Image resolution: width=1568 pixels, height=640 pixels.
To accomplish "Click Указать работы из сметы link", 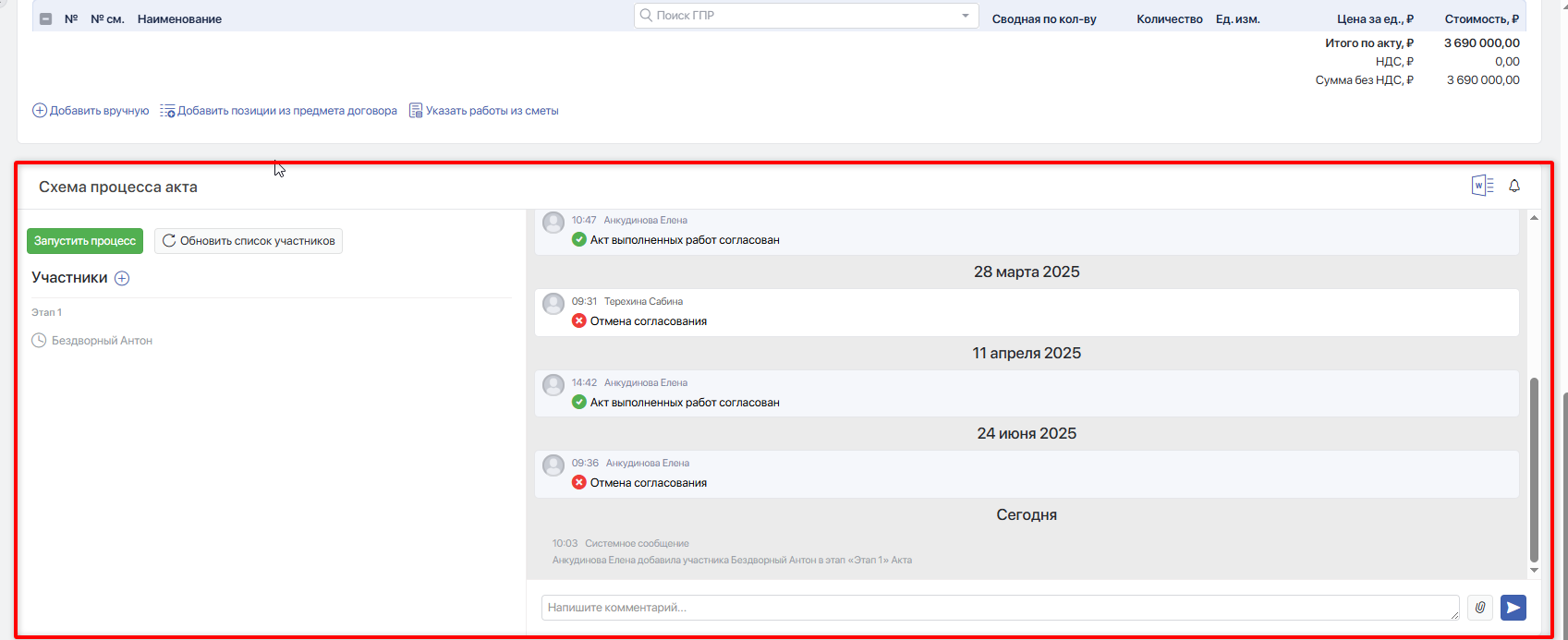I will (484, 111).
